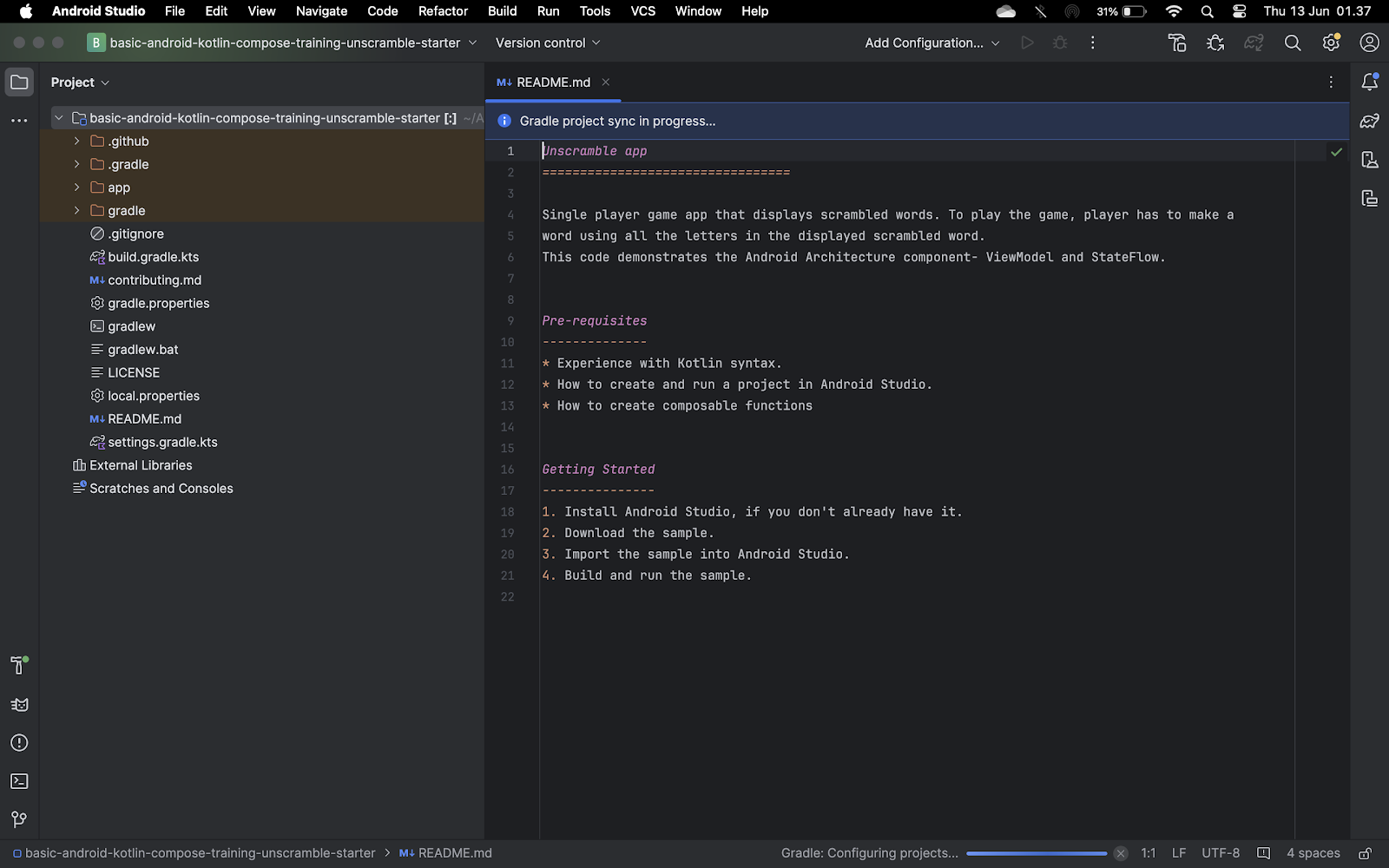Change the UTF-8 file encoding
The width and height of the screenshot is (1389, 868).
click(x=1221, y=853)
